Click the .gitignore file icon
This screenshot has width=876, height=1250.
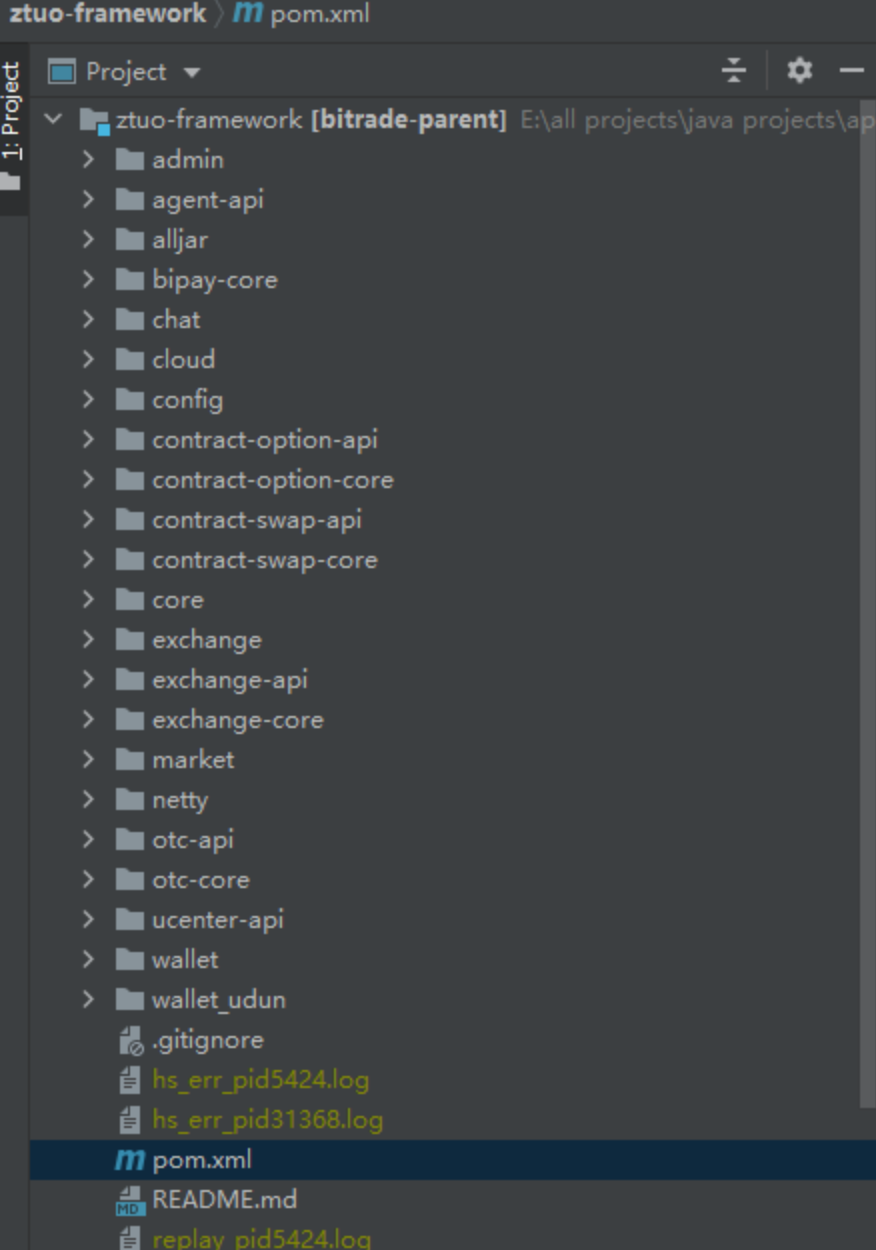click(130, 1040)
